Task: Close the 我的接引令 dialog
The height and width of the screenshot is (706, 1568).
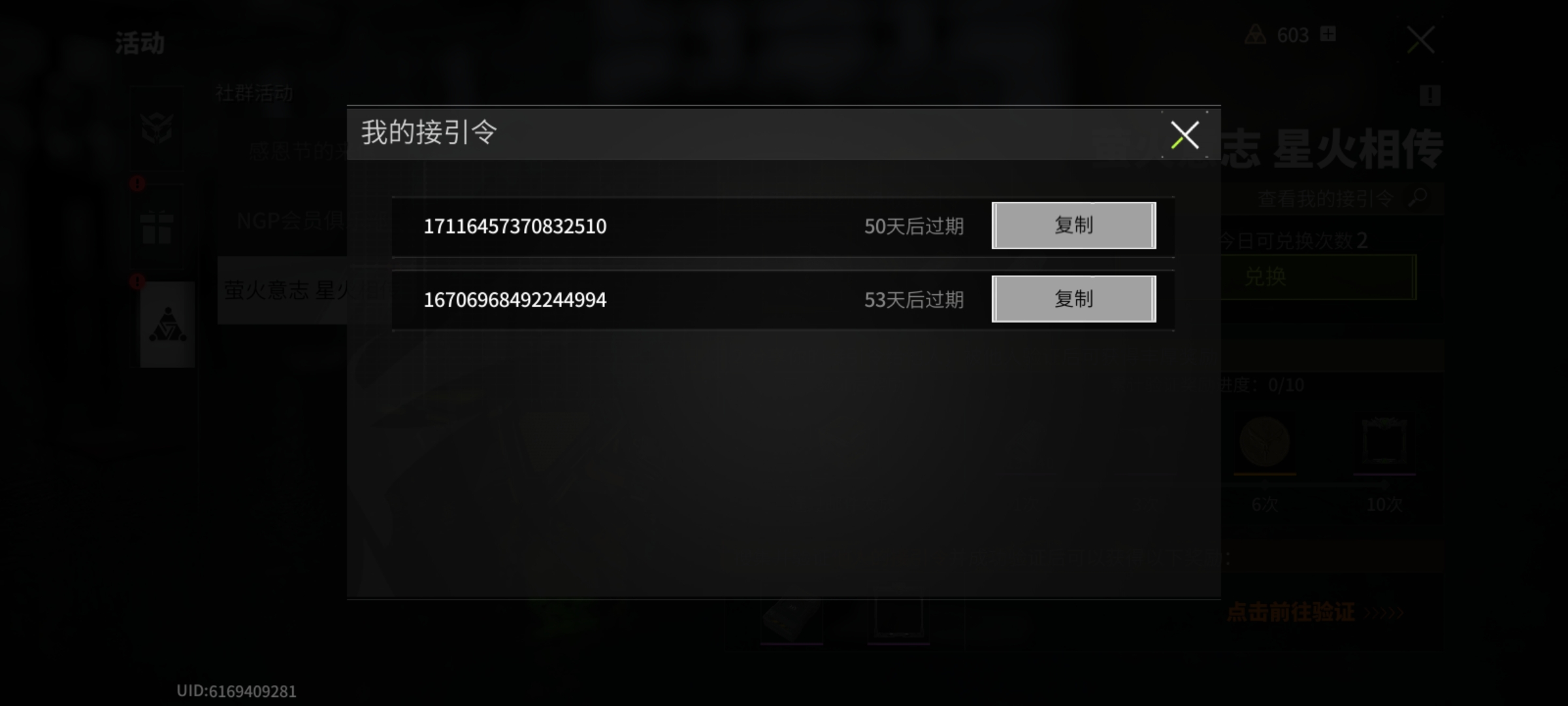Action: coord(1184,135)
